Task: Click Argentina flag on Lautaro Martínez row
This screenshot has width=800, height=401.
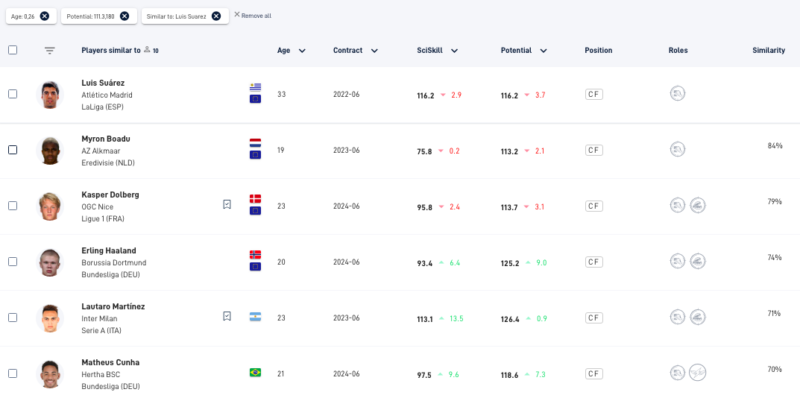Action: (255, 317)
